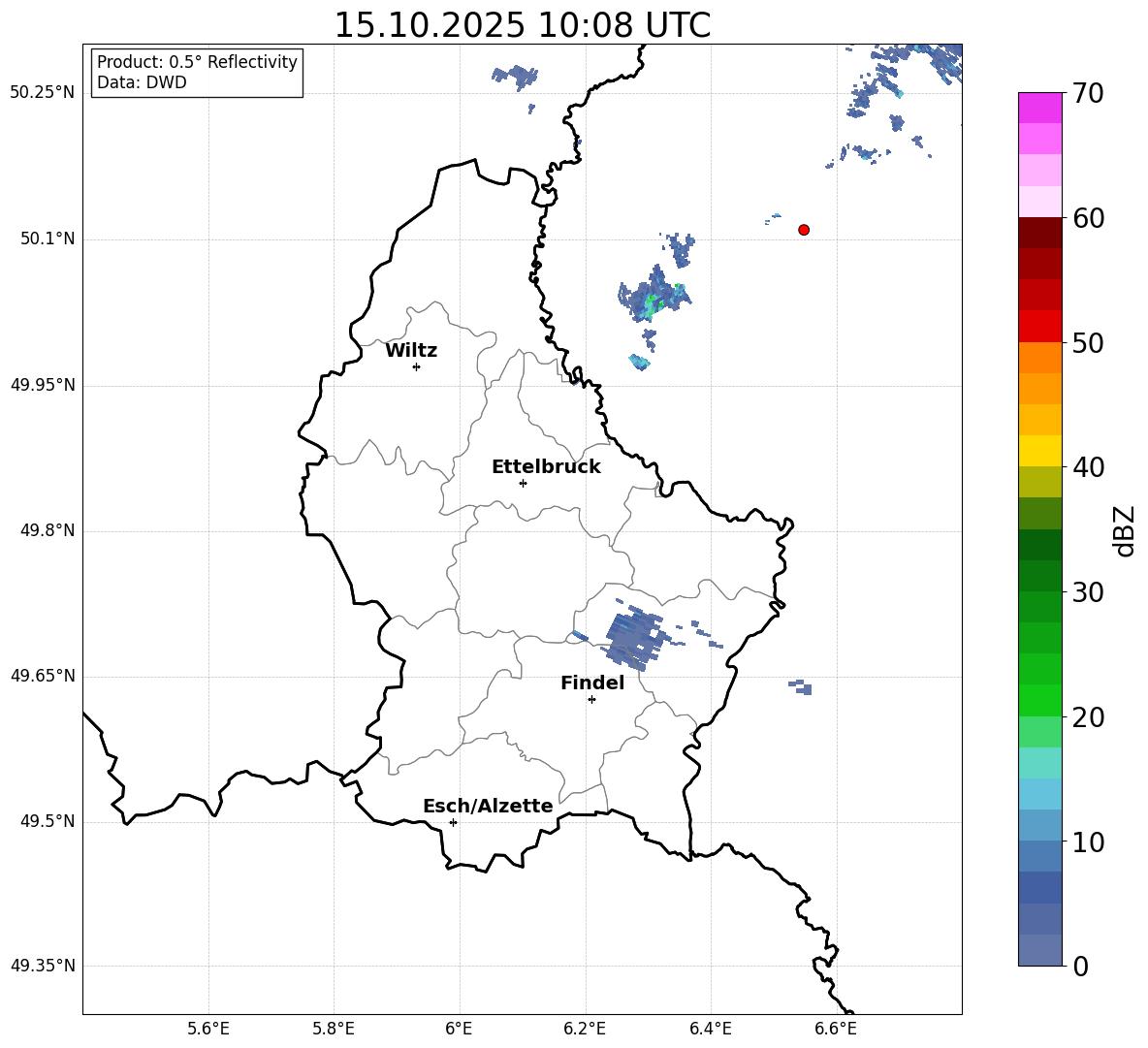The image size is (1148, 1048).
Task: Click the 60 tick on the colorbar
Action: [x=1088, y=218]
